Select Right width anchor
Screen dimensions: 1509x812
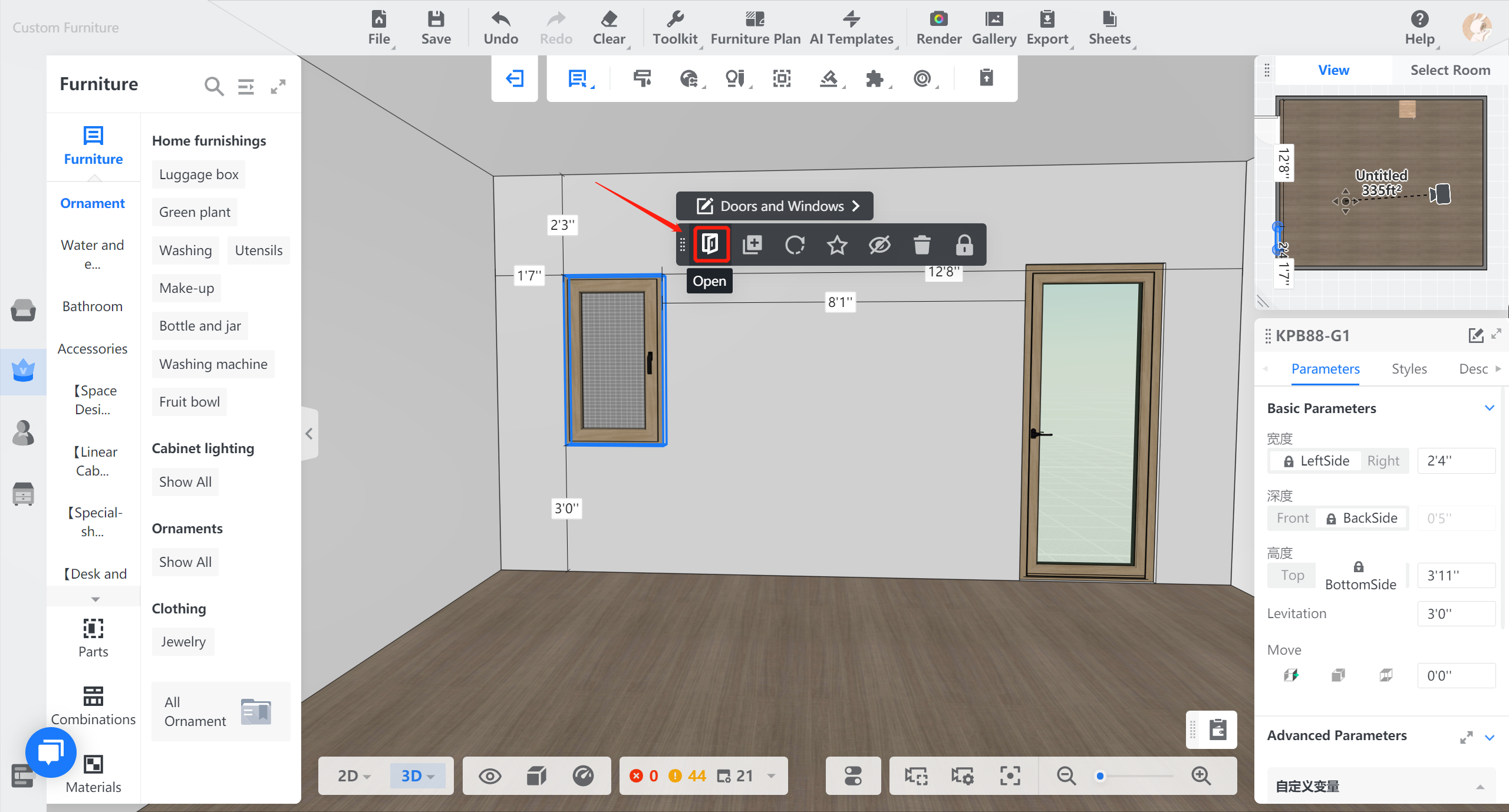[1383, 461]
